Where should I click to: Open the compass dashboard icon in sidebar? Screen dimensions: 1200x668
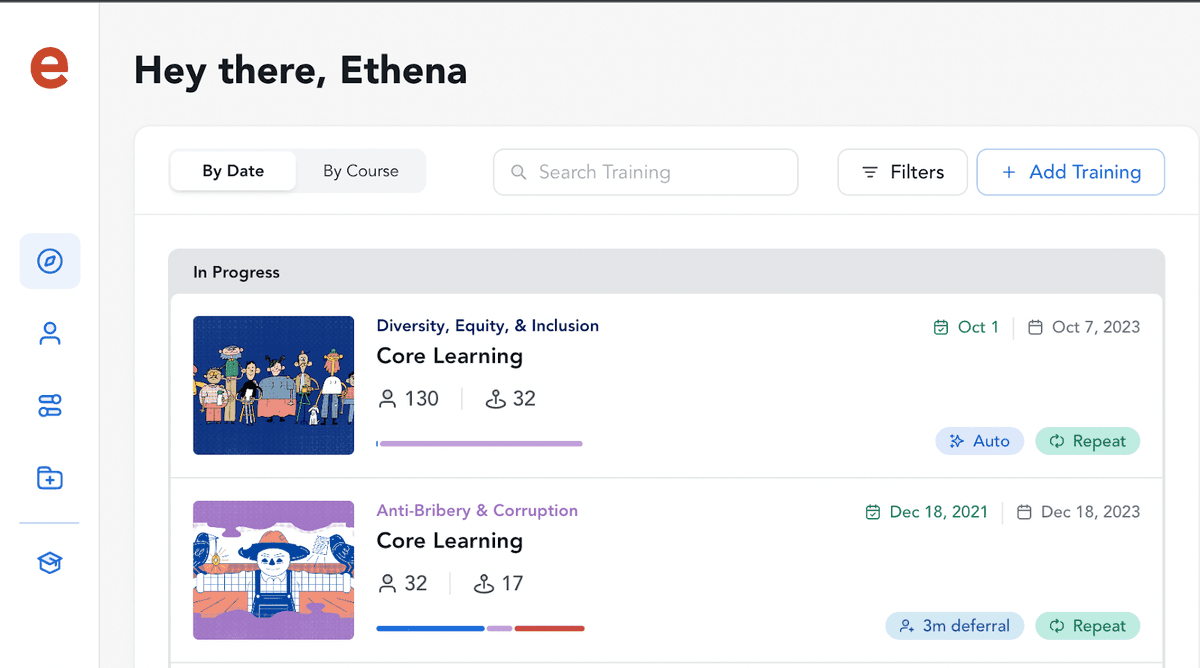tap(50, 261)
